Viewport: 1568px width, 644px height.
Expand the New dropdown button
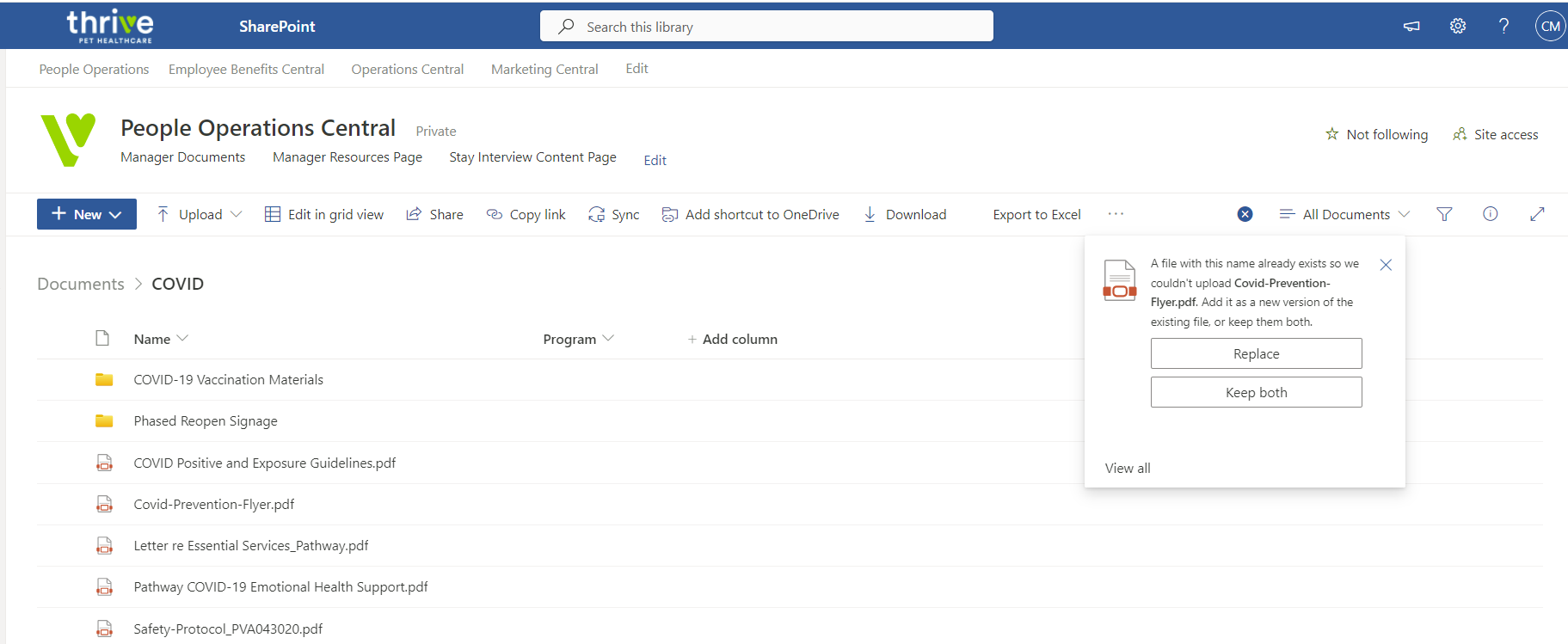coord(87,214)
